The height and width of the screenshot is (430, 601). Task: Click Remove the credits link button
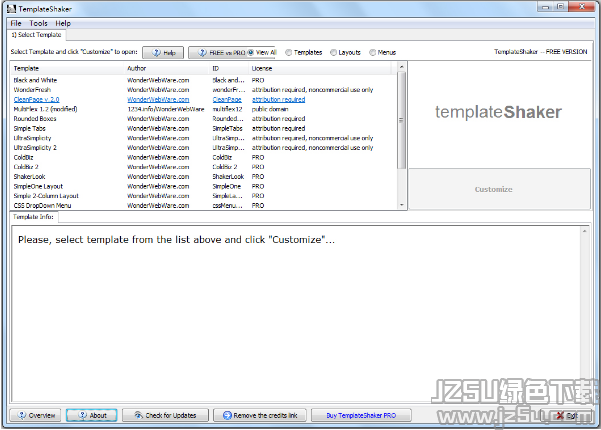click(260, 415)
